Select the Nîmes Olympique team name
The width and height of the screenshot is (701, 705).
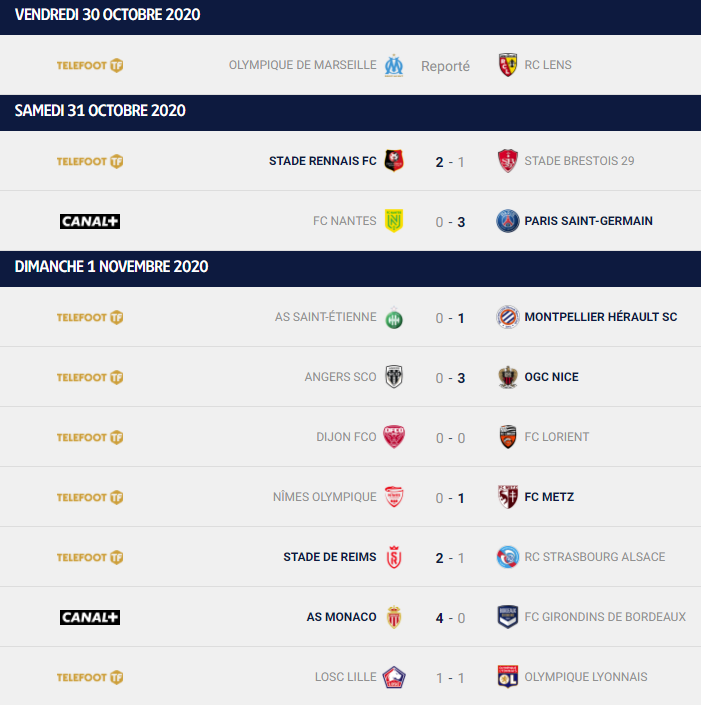[x=325, y=497]
